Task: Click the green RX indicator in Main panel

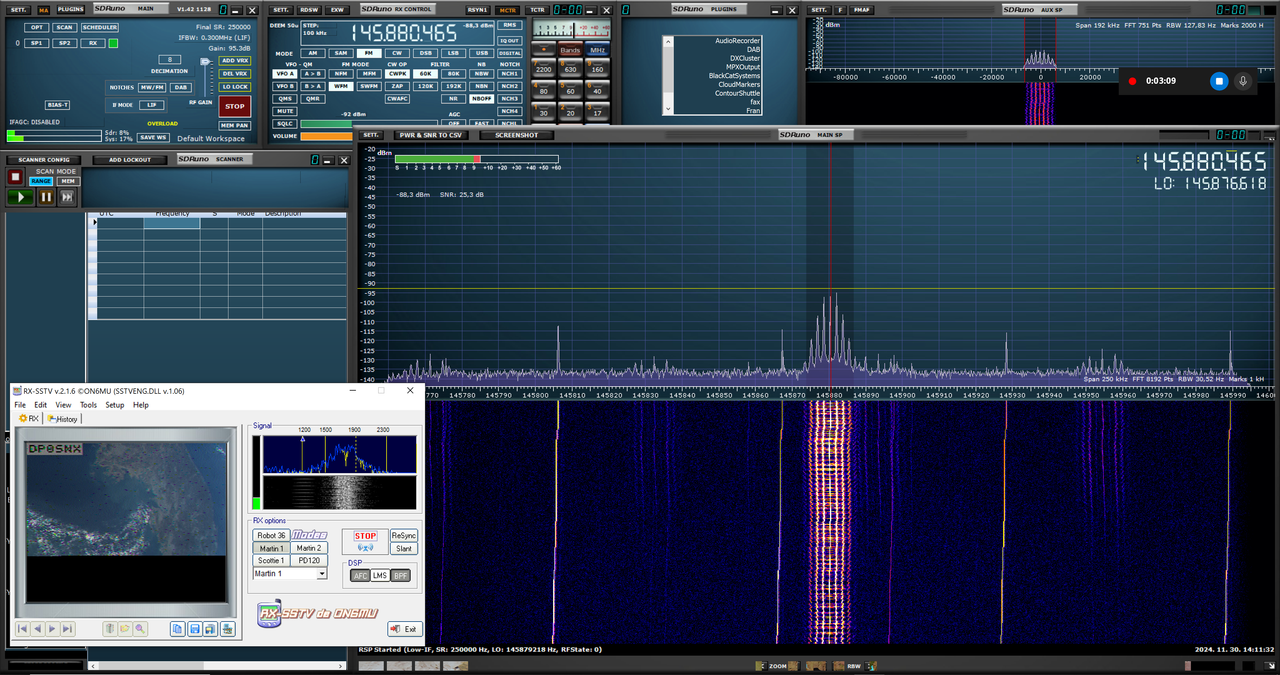Action: point(113,43)
